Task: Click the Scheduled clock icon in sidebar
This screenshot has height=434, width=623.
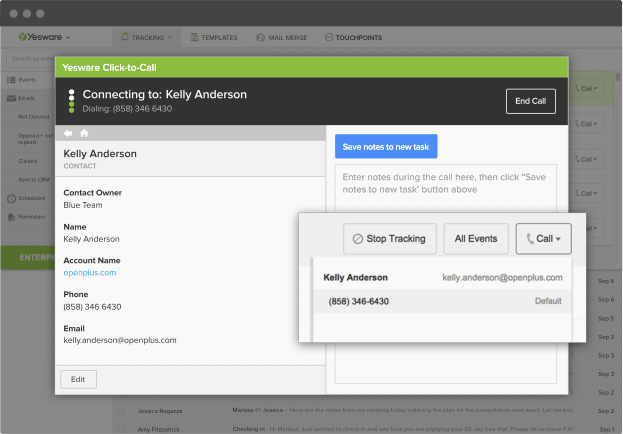Action: 12,198
